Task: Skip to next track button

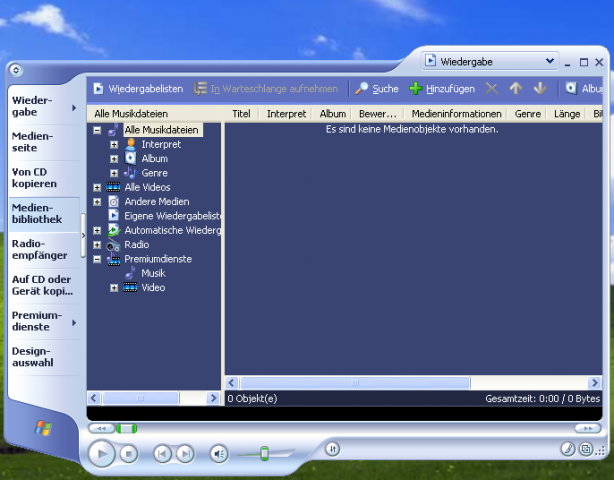Action: coord(185,454)
